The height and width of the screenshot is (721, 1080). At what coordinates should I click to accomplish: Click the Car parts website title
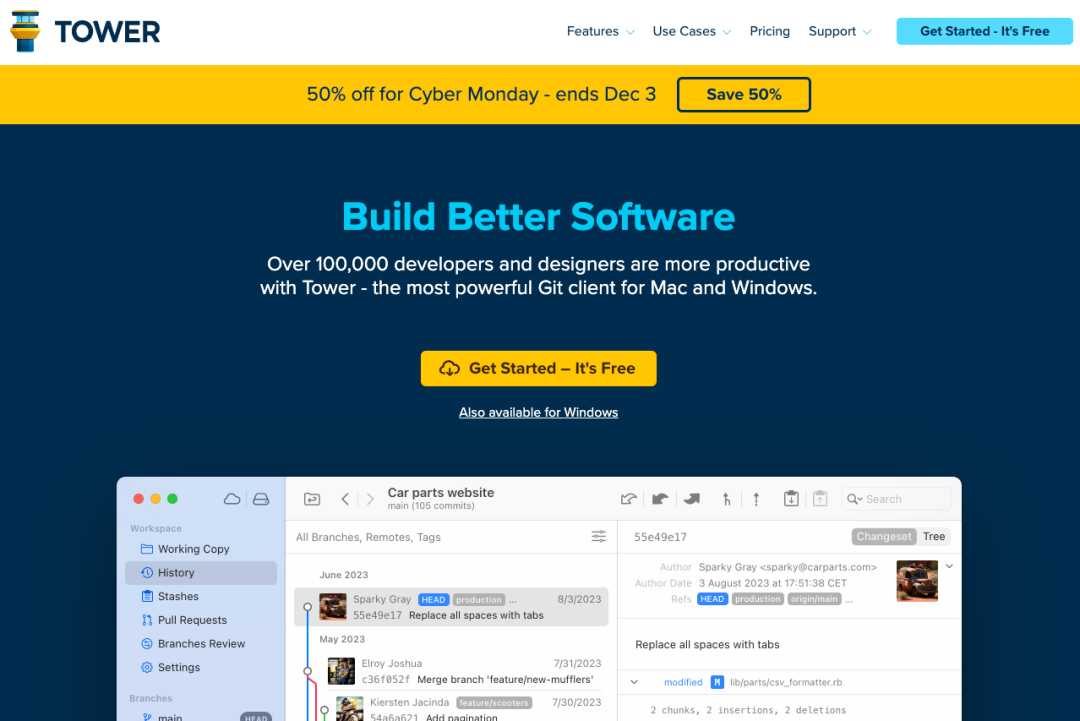(x=441, y=492)
